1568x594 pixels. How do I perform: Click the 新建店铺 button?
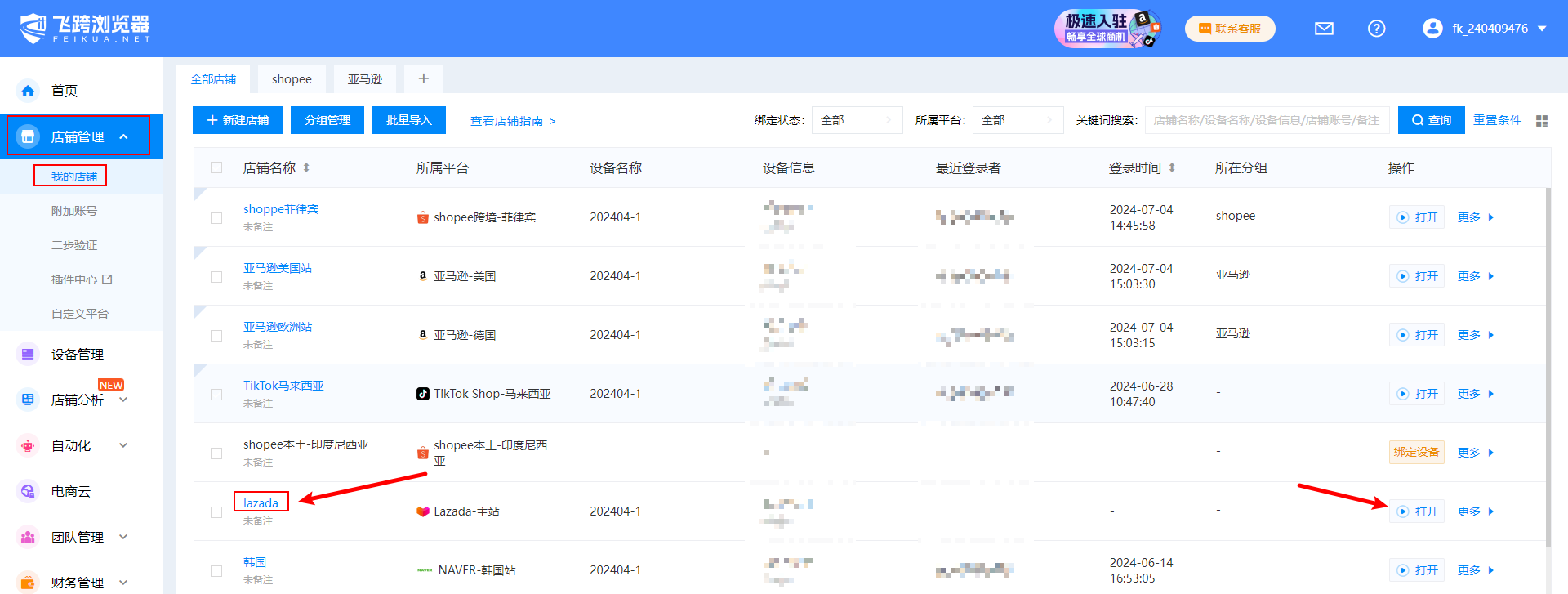pos(238,120)
